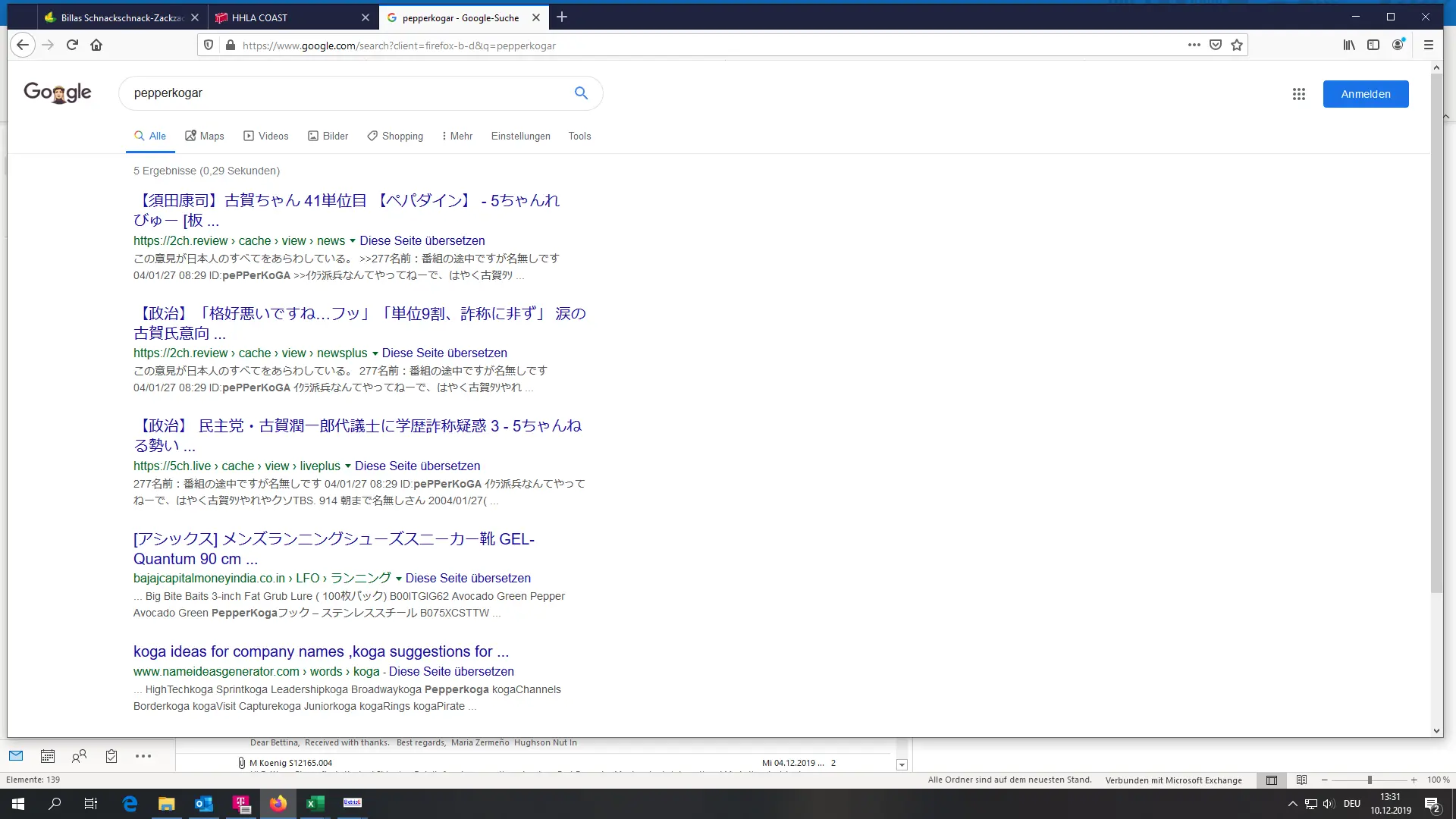The height and width of the screenshot is (819, 1456).
Task: Open the Google apps grid
Action: click(1299, 94)
